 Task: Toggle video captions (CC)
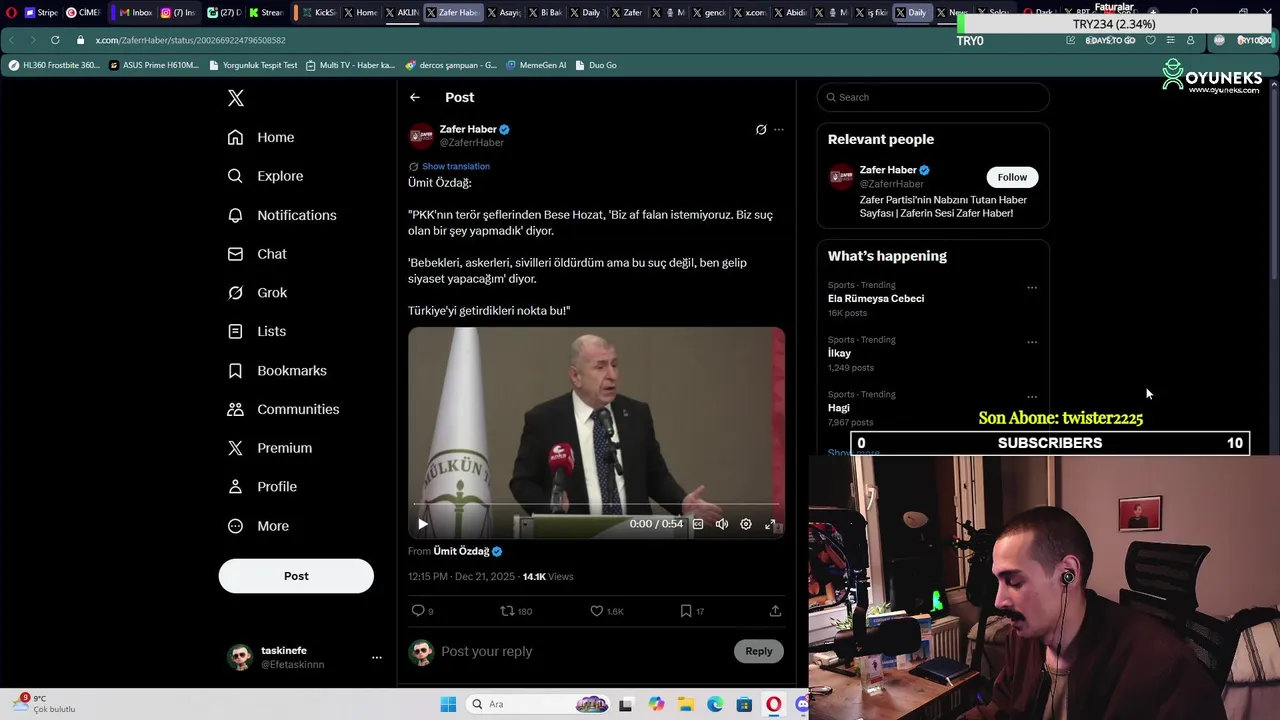[698, 524]
